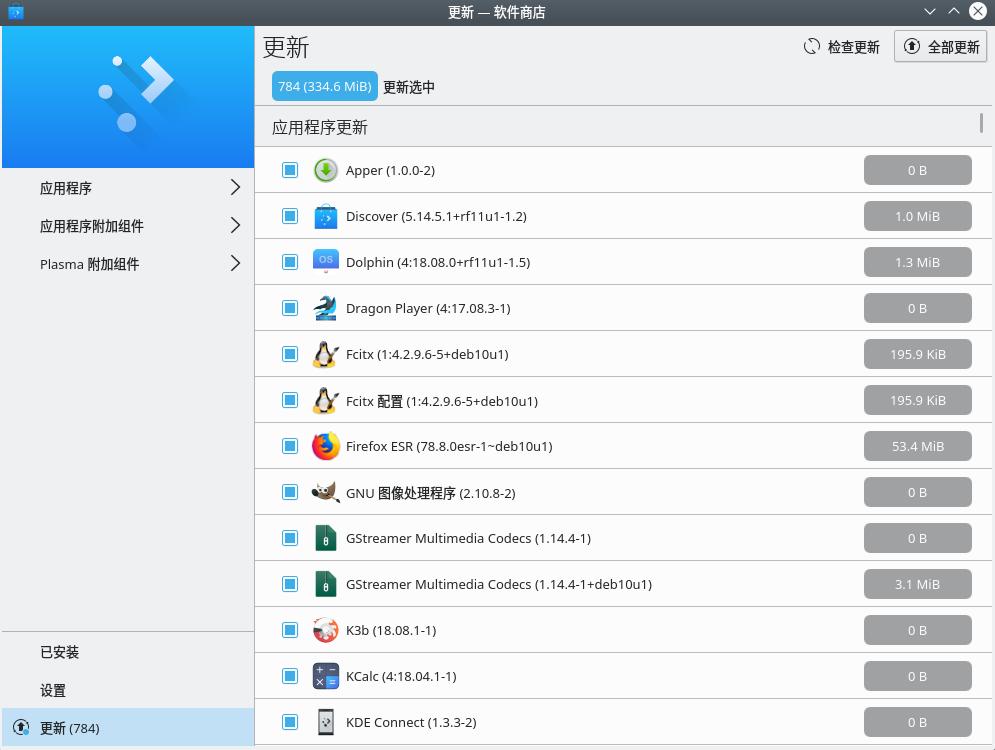995x750 pixels.
Task: Click the update list scrollbar
Action: (x=981, y=127)
